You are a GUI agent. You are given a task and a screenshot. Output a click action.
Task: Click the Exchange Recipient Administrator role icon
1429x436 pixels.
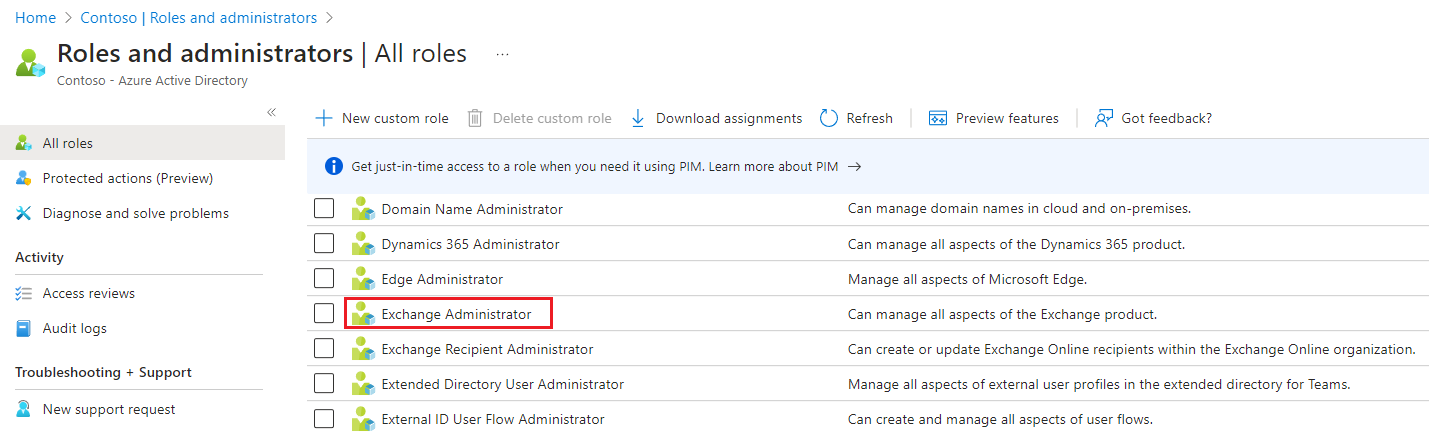pos(363,349)
